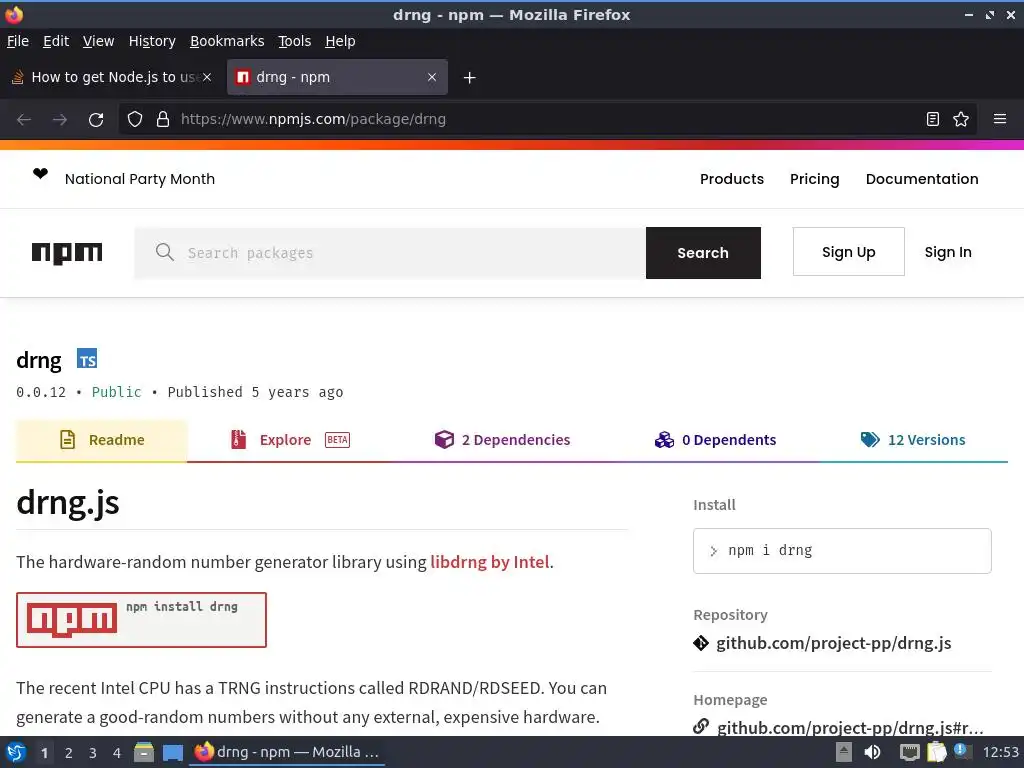Viewport: 1024px width, 768px height.
Task: Switch to the How to get Node.js tab
Action: pos(112,77)
